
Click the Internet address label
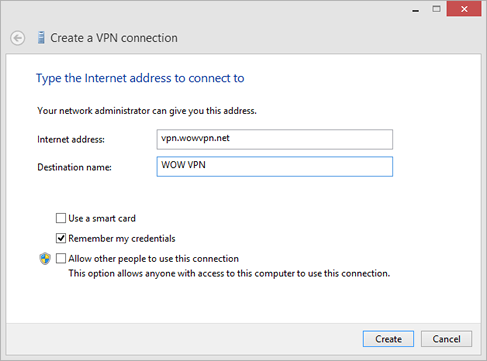click(x=71, y=139)
